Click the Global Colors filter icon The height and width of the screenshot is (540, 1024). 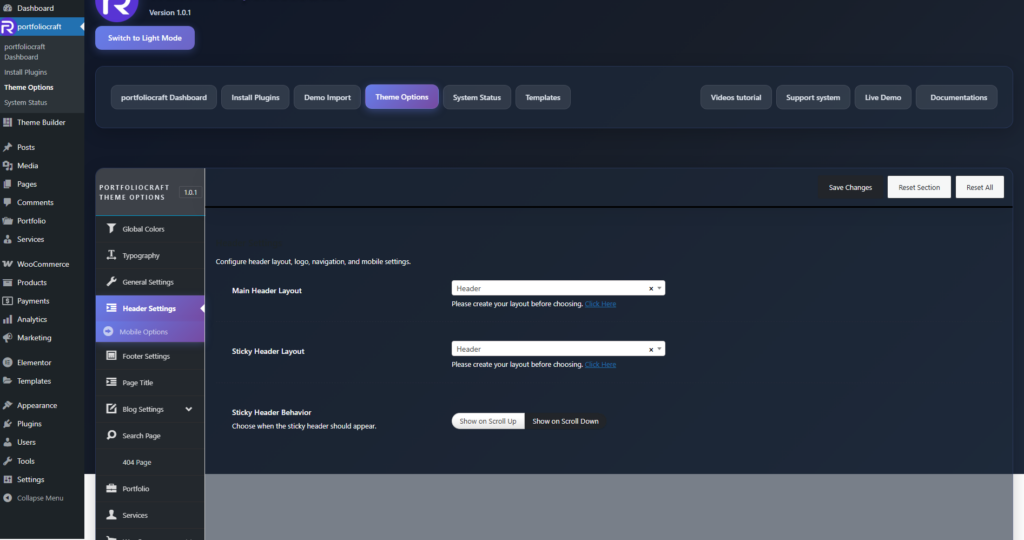(111, 229)
